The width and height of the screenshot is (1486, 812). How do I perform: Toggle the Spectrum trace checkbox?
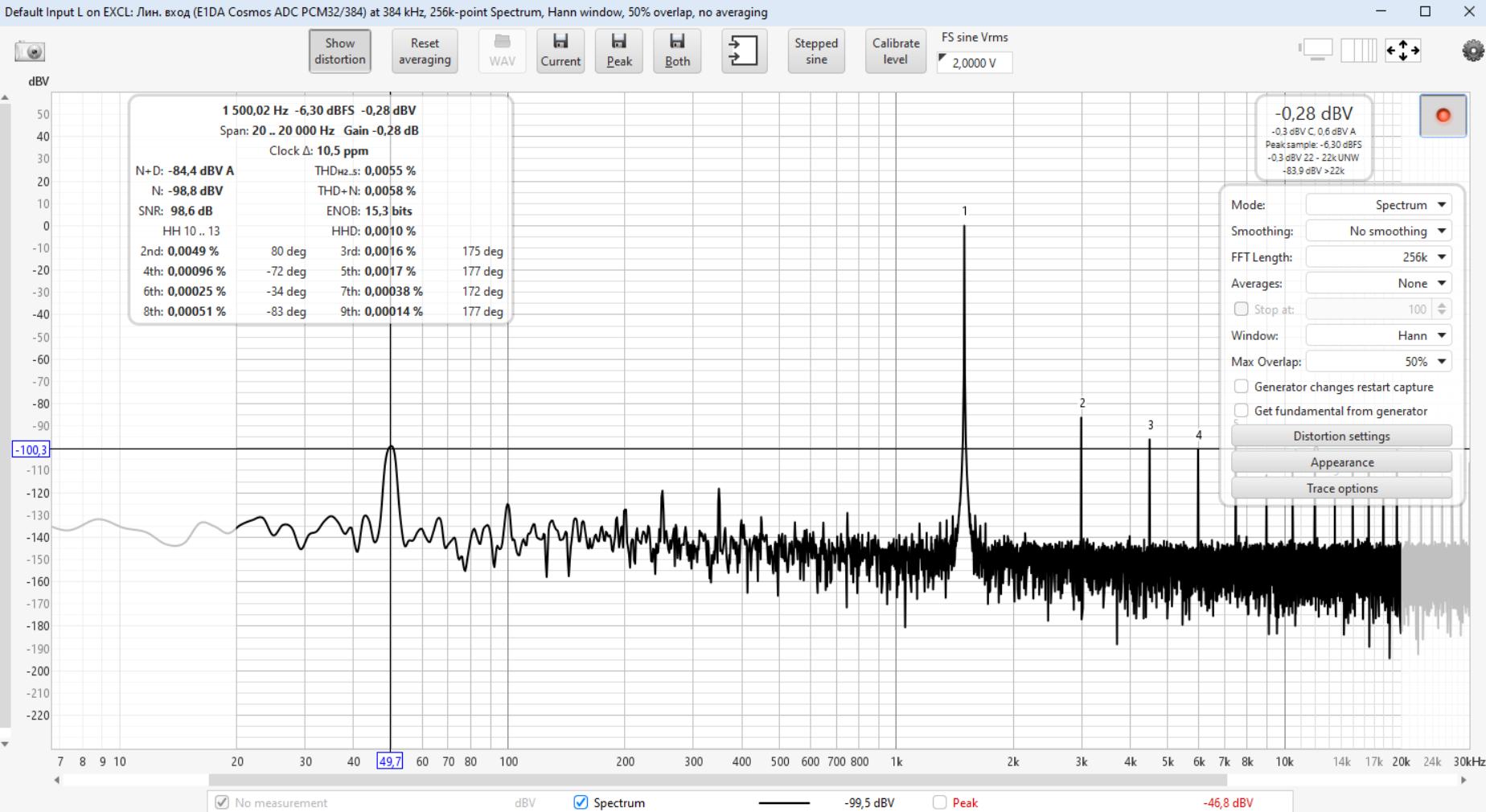coord(581,802)
